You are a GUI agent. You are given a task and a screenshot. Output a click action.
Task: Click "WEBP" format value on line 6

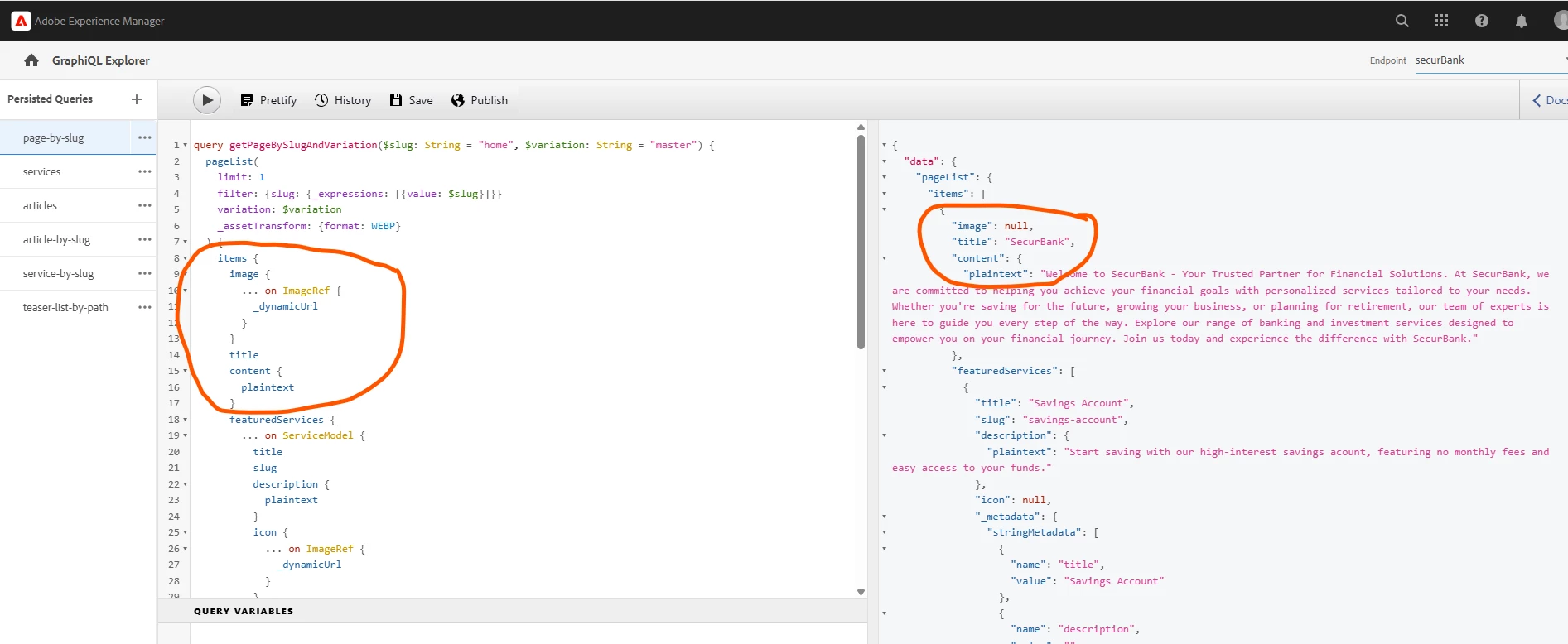coord(383,226)
